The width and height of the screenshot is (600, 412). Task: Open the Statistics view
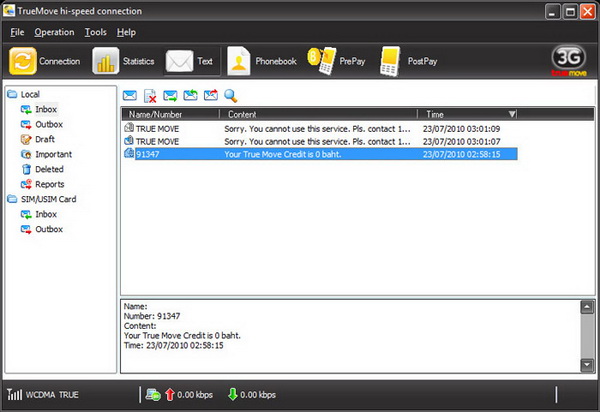123,61
